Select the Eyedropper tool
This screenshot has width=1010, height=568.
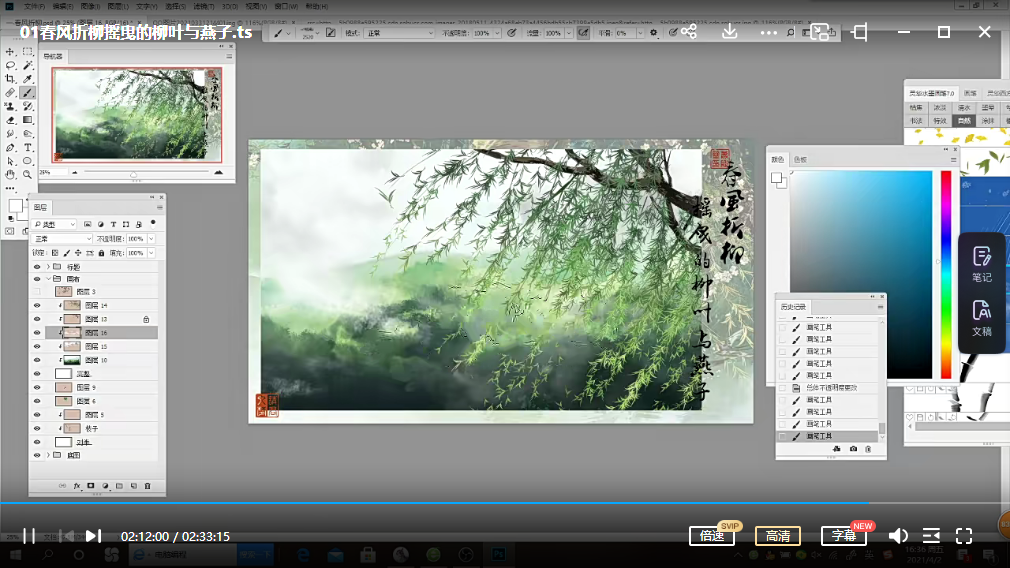coord(28,79)
